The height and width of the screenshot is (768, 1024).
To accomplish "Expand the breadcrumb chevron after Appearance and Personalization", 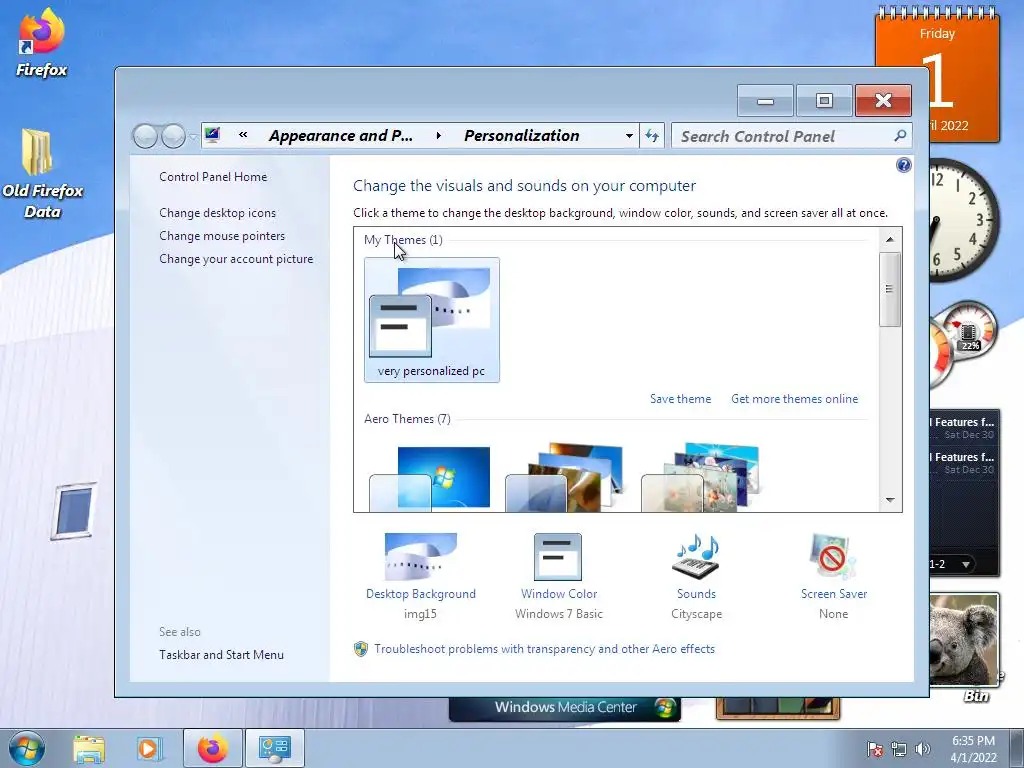I will pyautogui.click(x=438, y=136).
